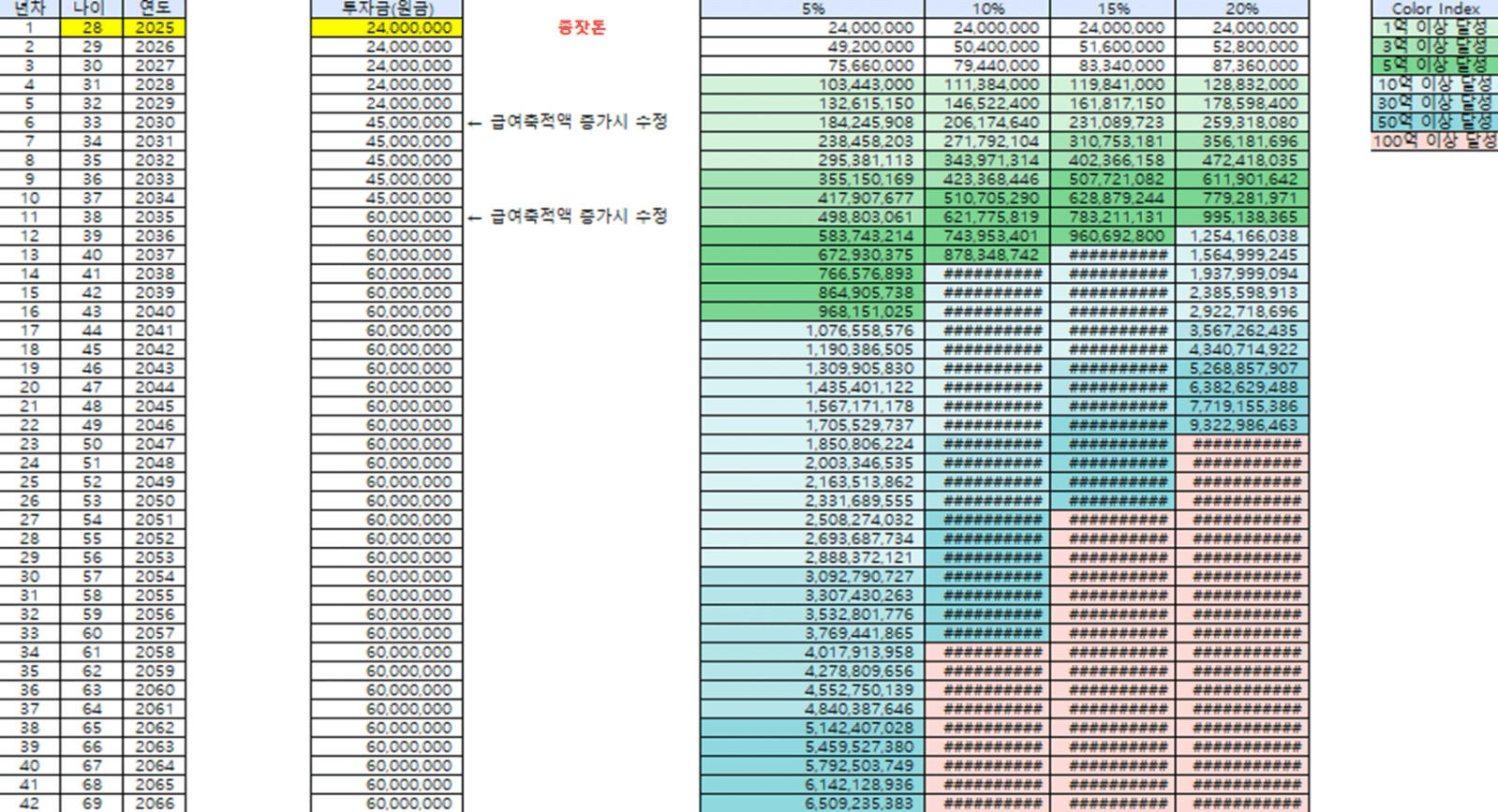
Task: Select the year 2050 cell
Action: (x=154, y=500)
